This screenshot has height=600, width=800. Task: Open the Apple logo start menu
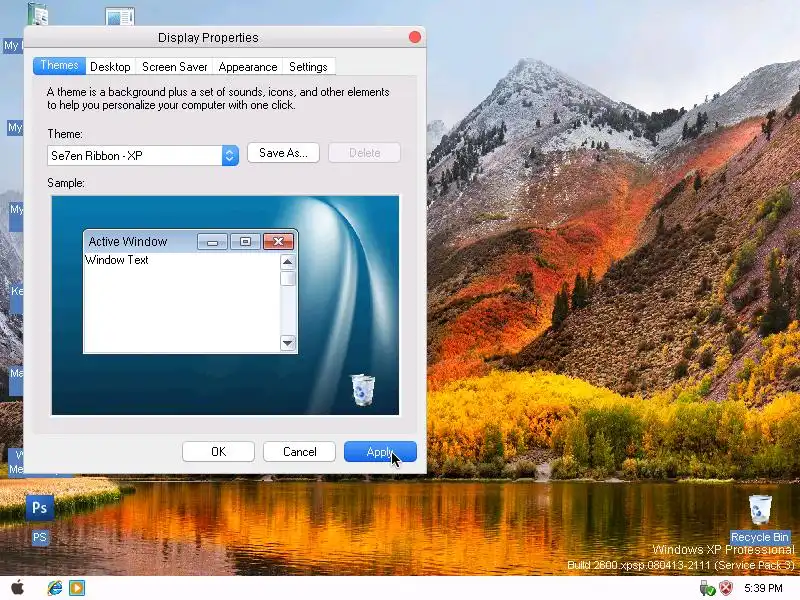coord(18,588)
